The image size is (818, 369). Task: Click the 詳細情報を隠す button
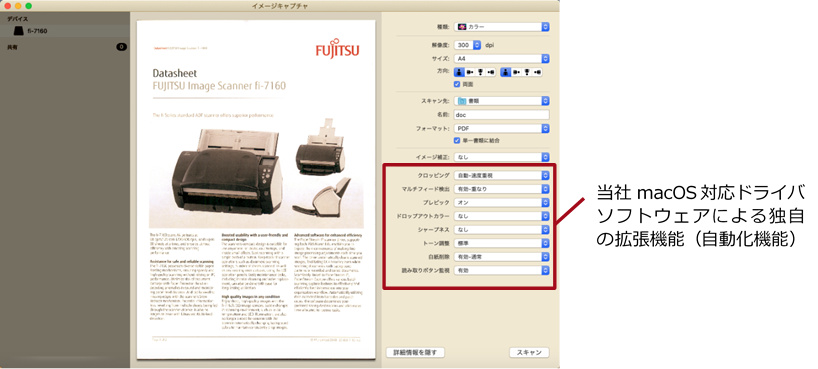tap(415, 352)
